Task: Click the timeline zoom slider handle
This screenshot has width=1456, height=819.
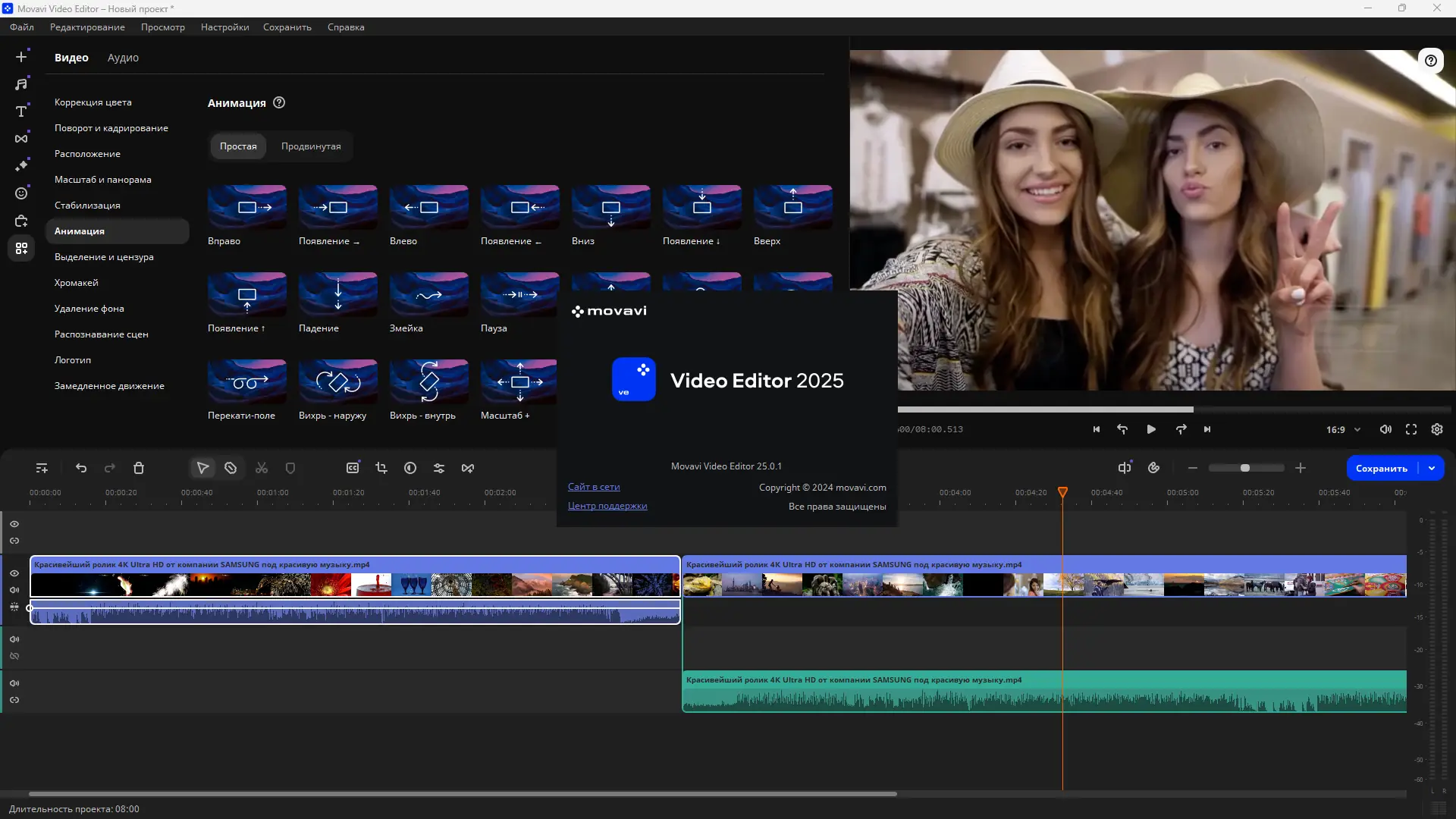Action: 1244,469
